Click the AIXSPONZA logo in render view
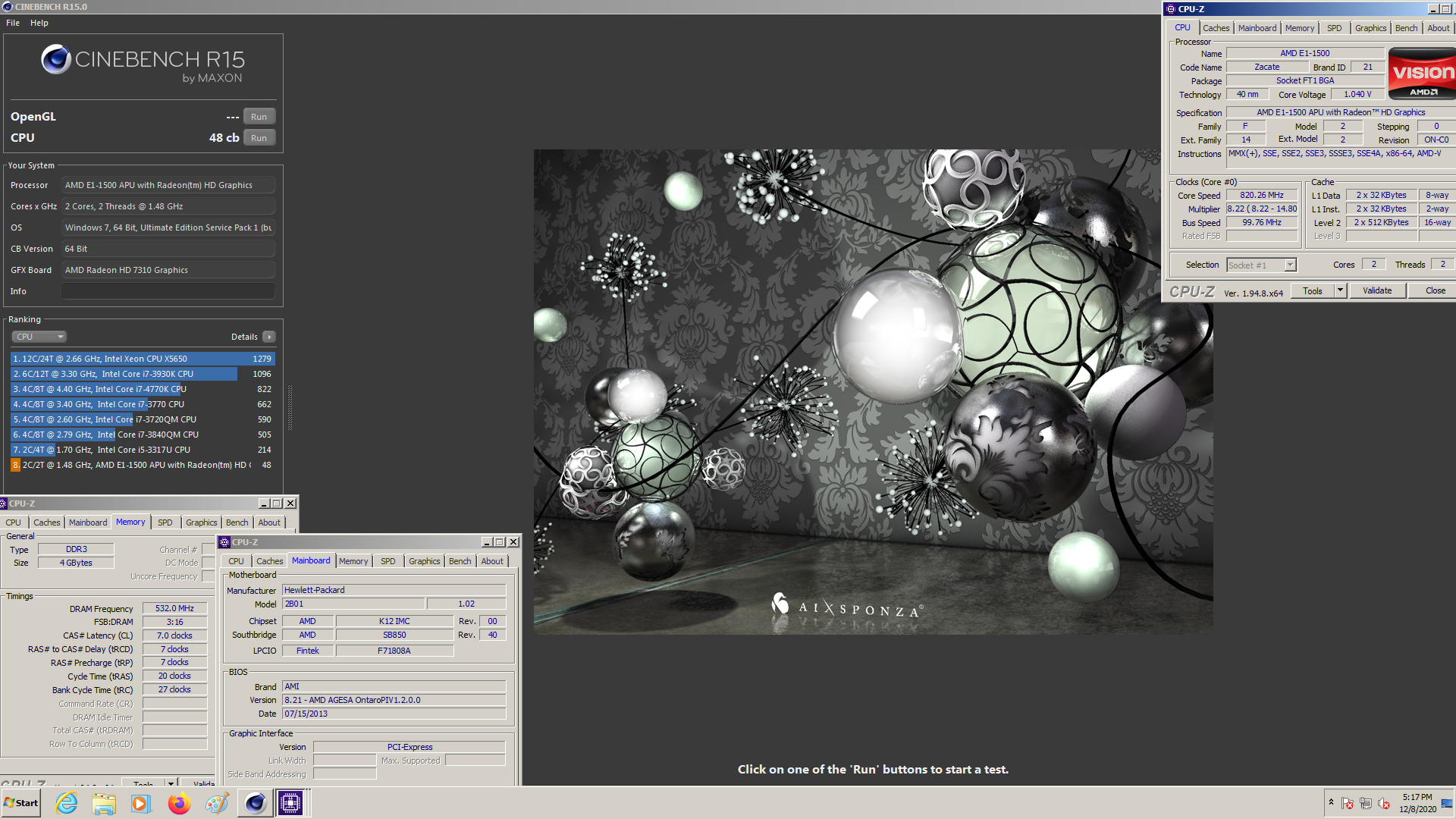 click(x=847, y=607)
